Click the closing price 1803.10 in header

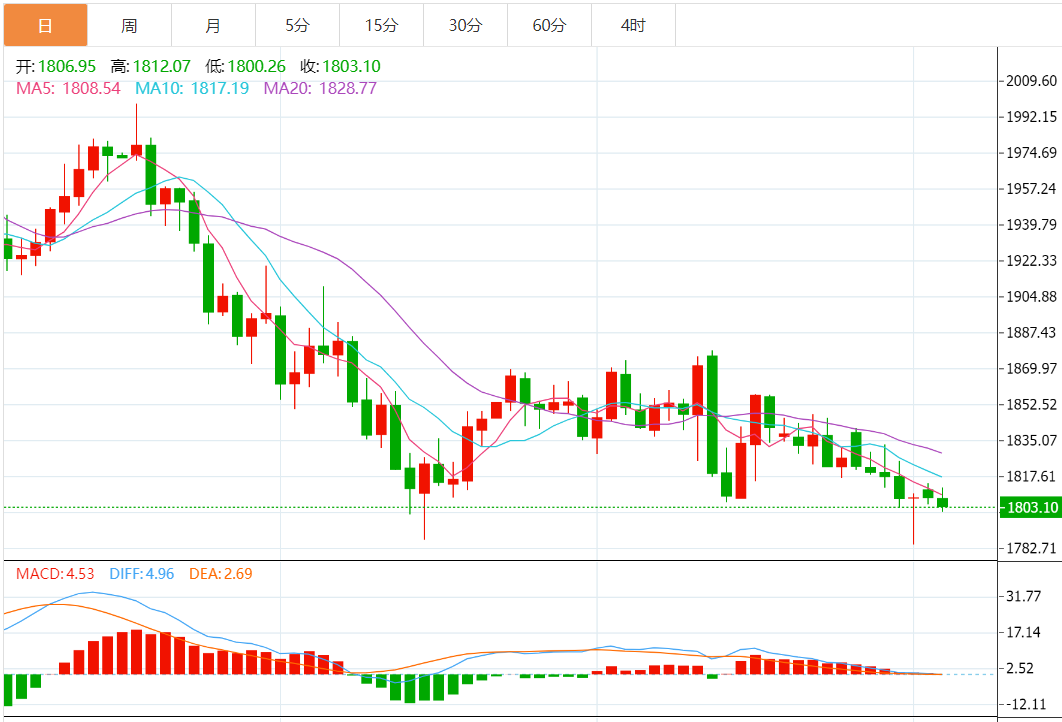click(352, 66)
